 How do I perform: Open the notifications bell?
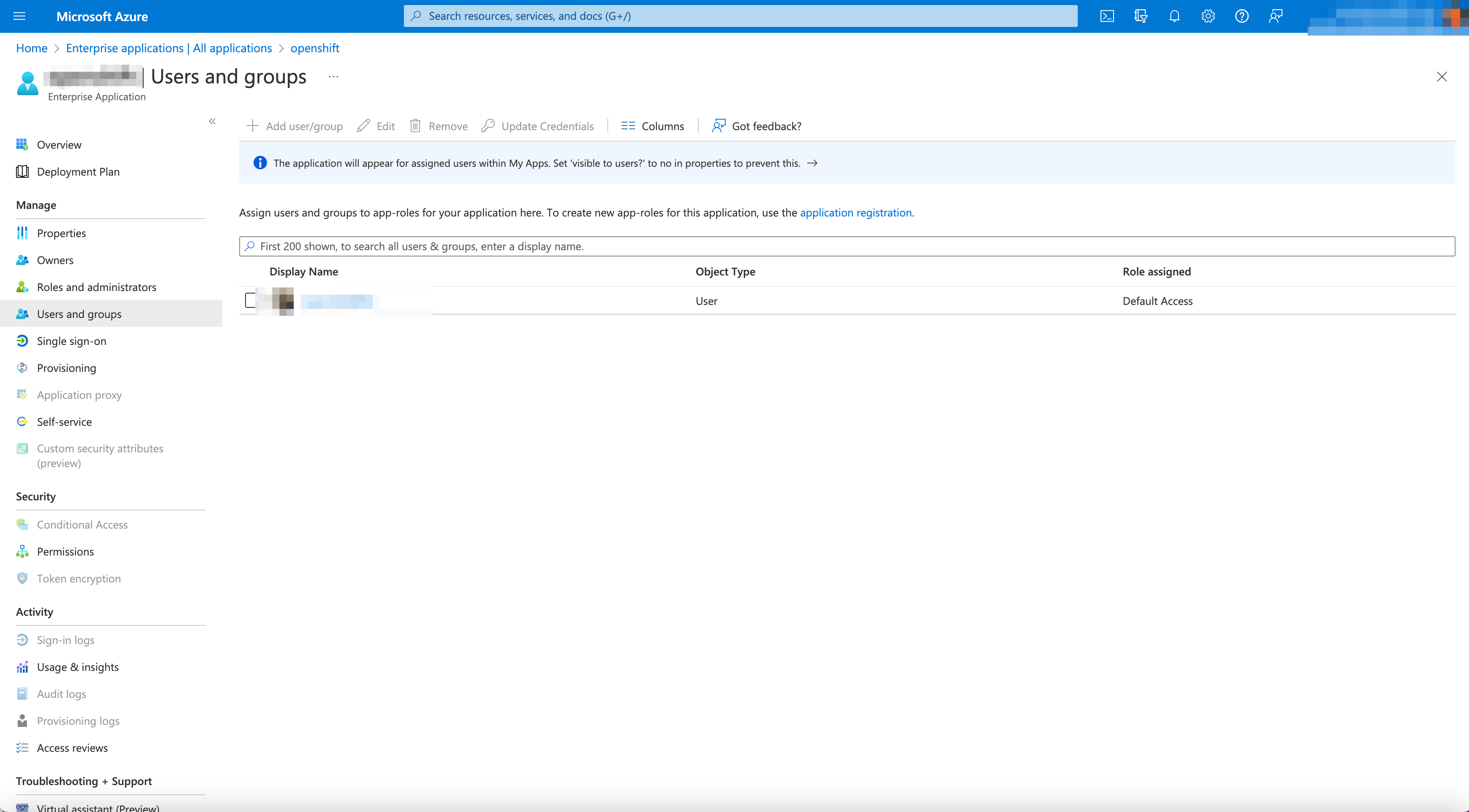1174,16
